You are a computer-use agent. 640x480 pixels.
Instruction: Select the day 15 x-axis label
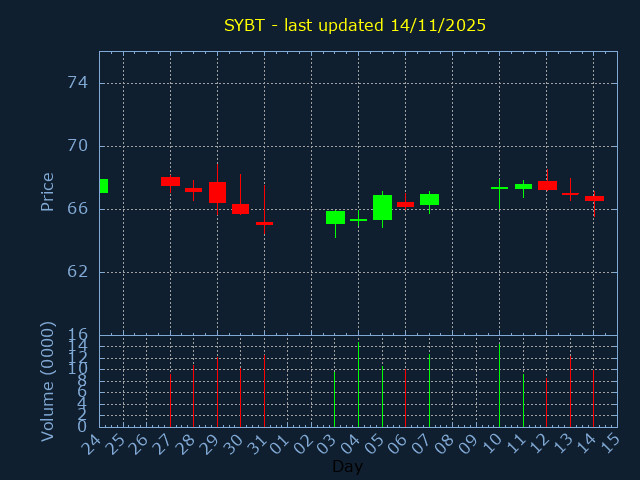(x=608, y=444)
